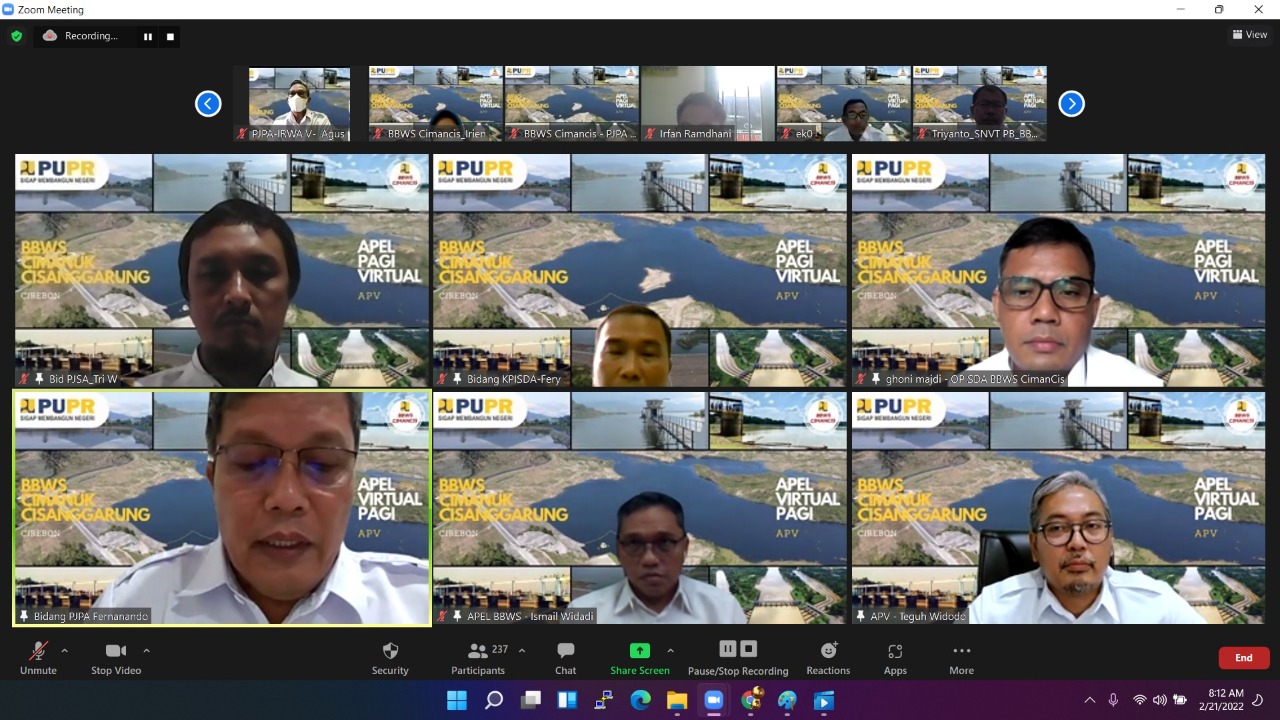Viewport: 1280px width, 720px height.
Task: Show hidden system tray icons
Action: [1090, 700]
